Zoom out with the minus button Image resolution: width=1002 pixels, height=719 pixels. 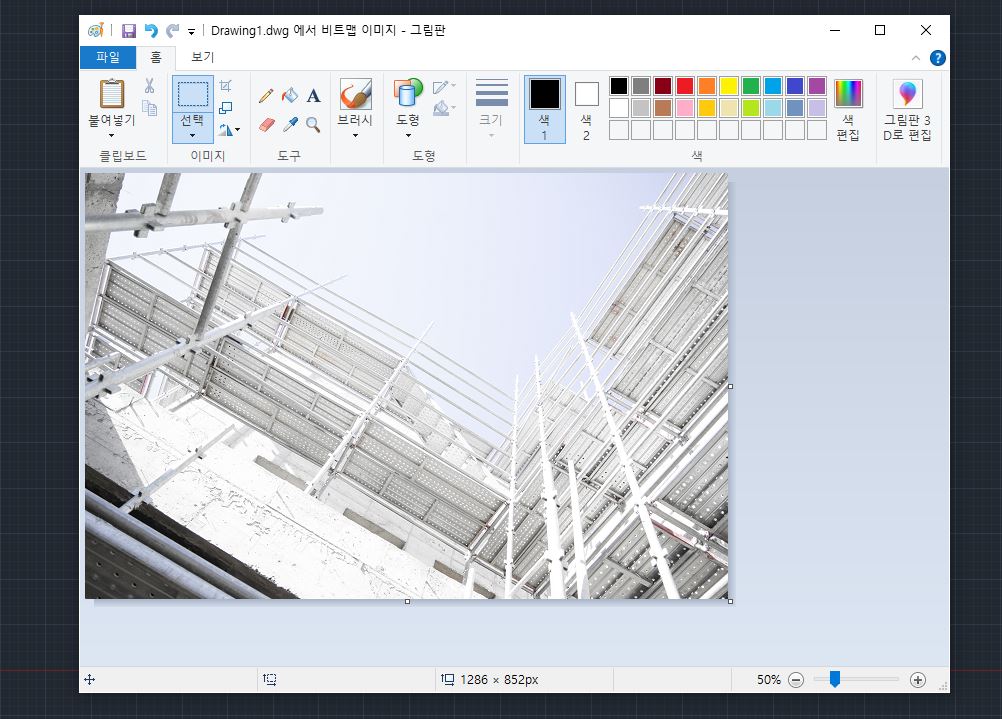coord(796,680)
